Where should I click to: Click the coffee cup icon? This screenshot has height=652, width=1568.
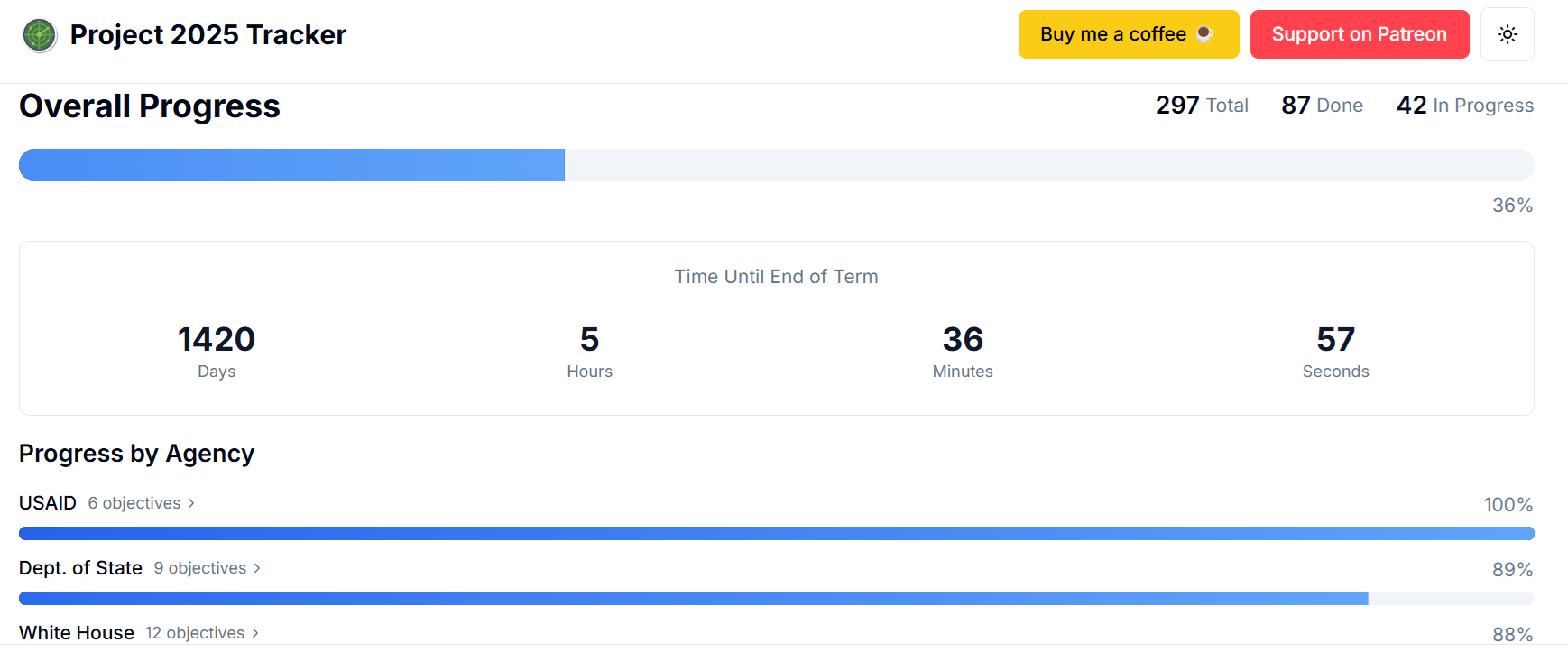coord(1204,34)
